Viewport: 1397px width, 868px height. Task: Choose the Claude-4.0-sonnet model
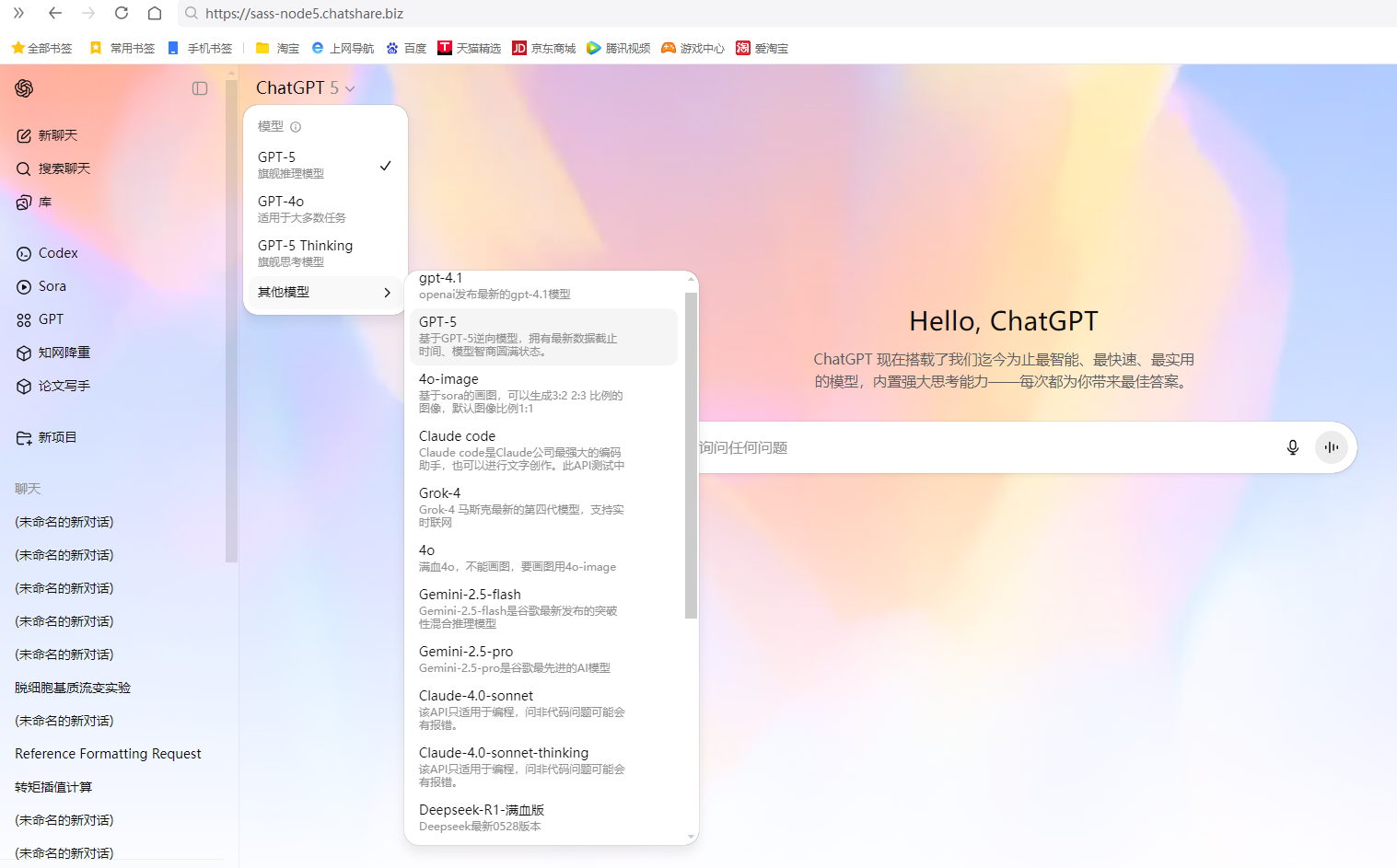click(543, 710)
